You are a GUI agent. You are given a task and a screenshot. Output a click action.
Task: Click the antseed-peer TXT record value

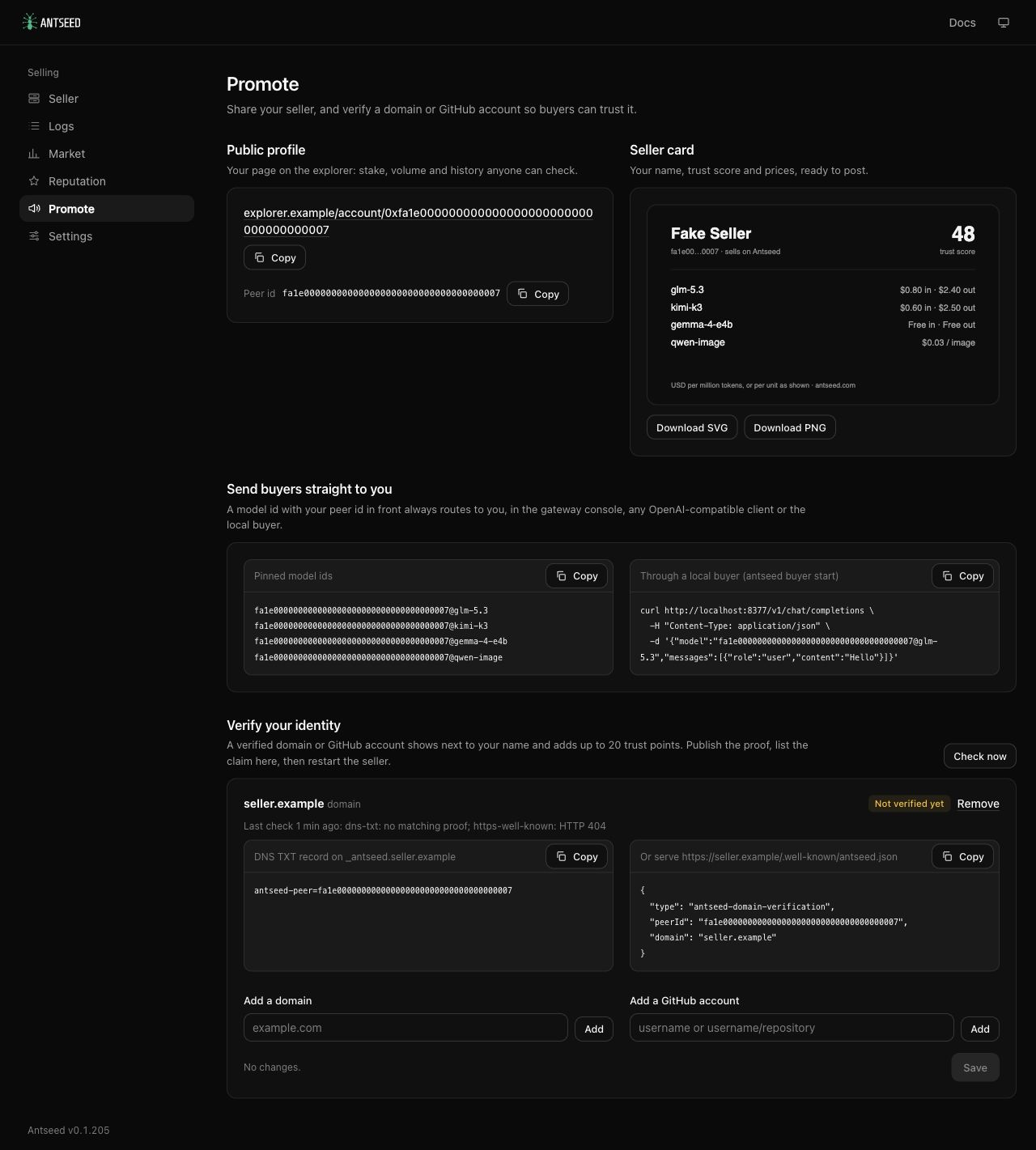click(383, 890)
